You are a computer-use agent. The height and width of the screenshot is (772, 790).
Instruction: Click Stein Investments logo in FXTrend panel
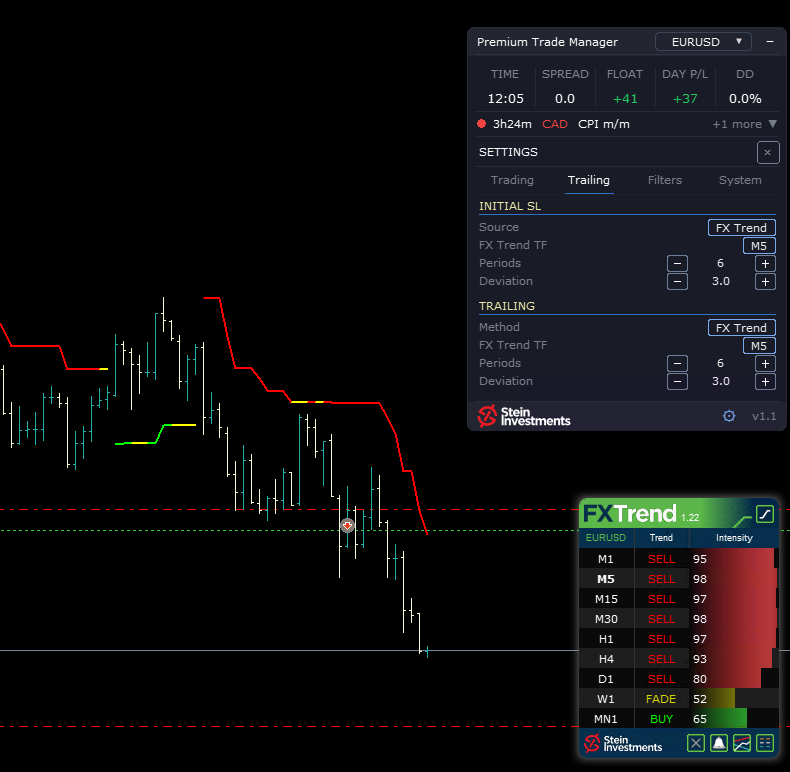pyautogui.click(x=623, y=743)
